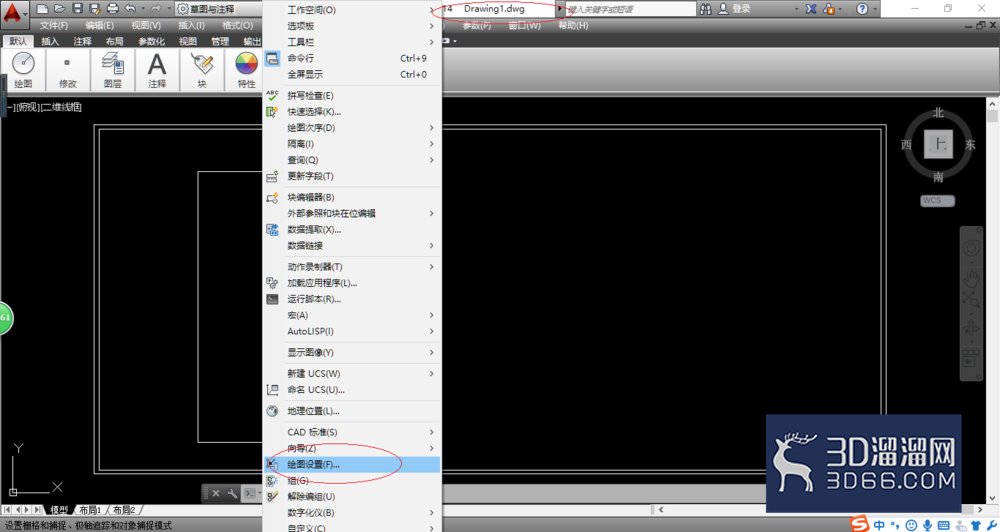Image resolution: width=1000 pixels, height=532 pixels.
Task: Click the vertical scrollbar up arrow
Action: pyautogui.click(x=992, y=103)
